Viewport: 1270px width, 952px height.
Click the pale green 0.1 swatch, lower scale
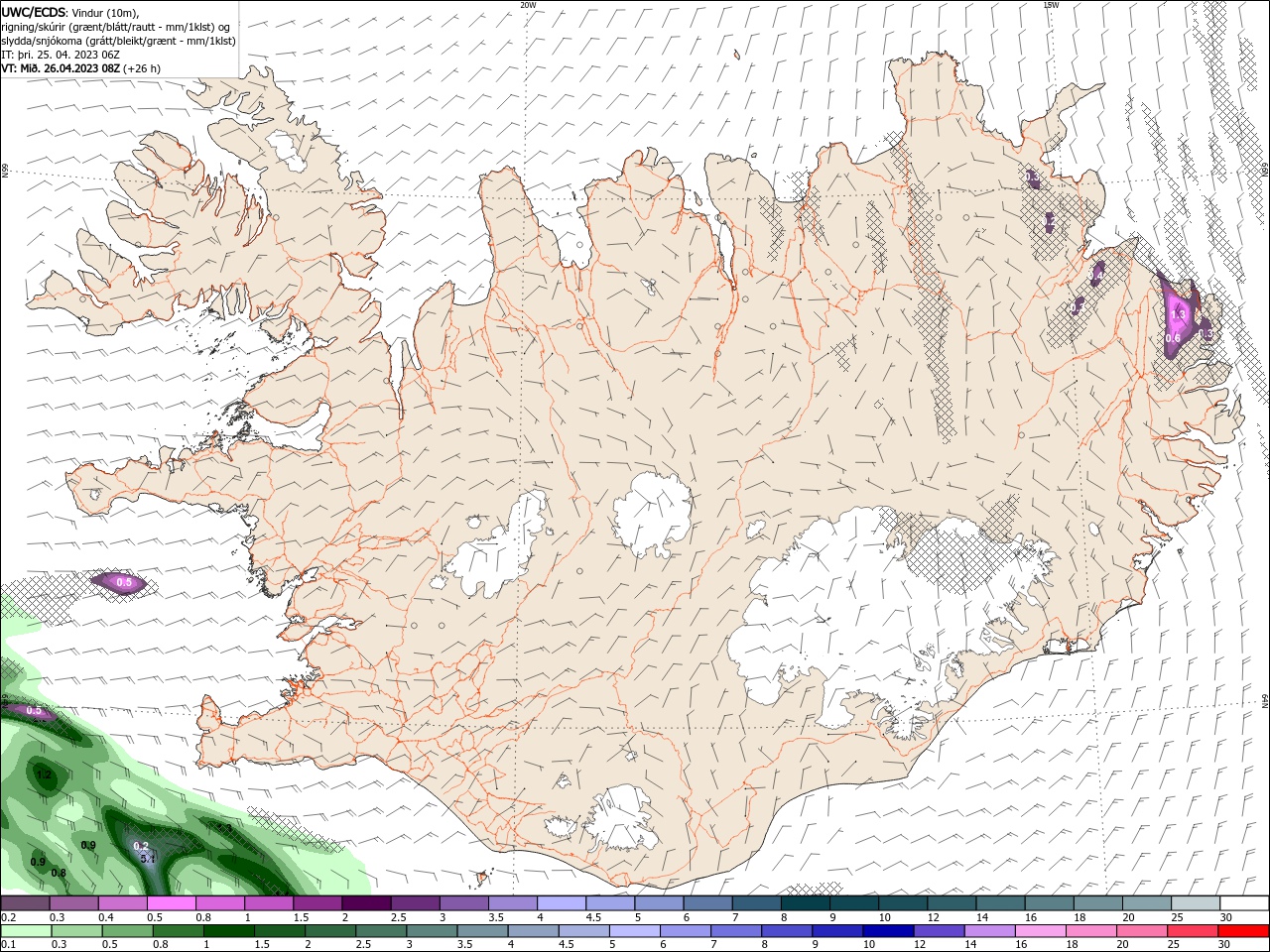tap(27, 931)
